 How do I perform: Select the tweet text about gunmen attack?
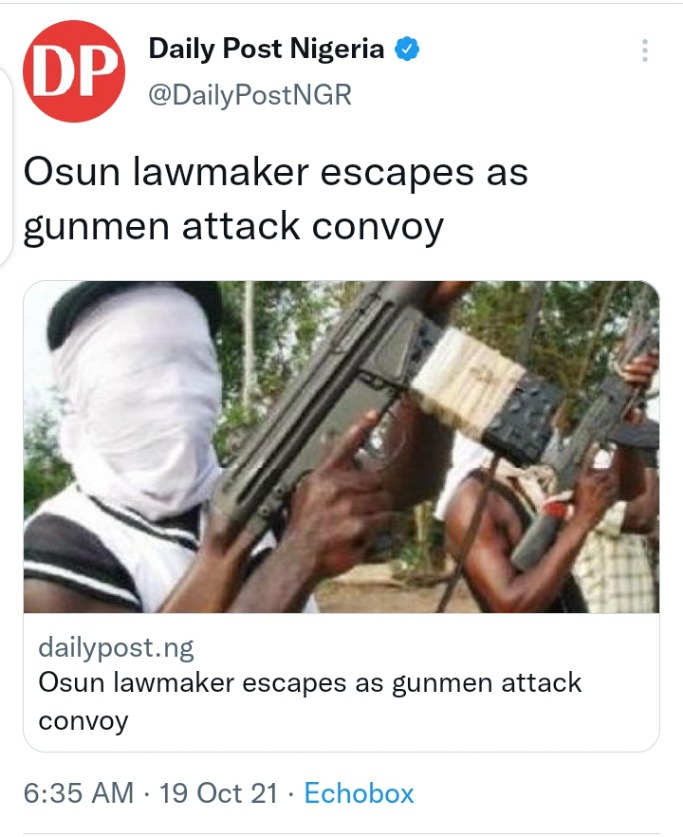coord(275,200)
